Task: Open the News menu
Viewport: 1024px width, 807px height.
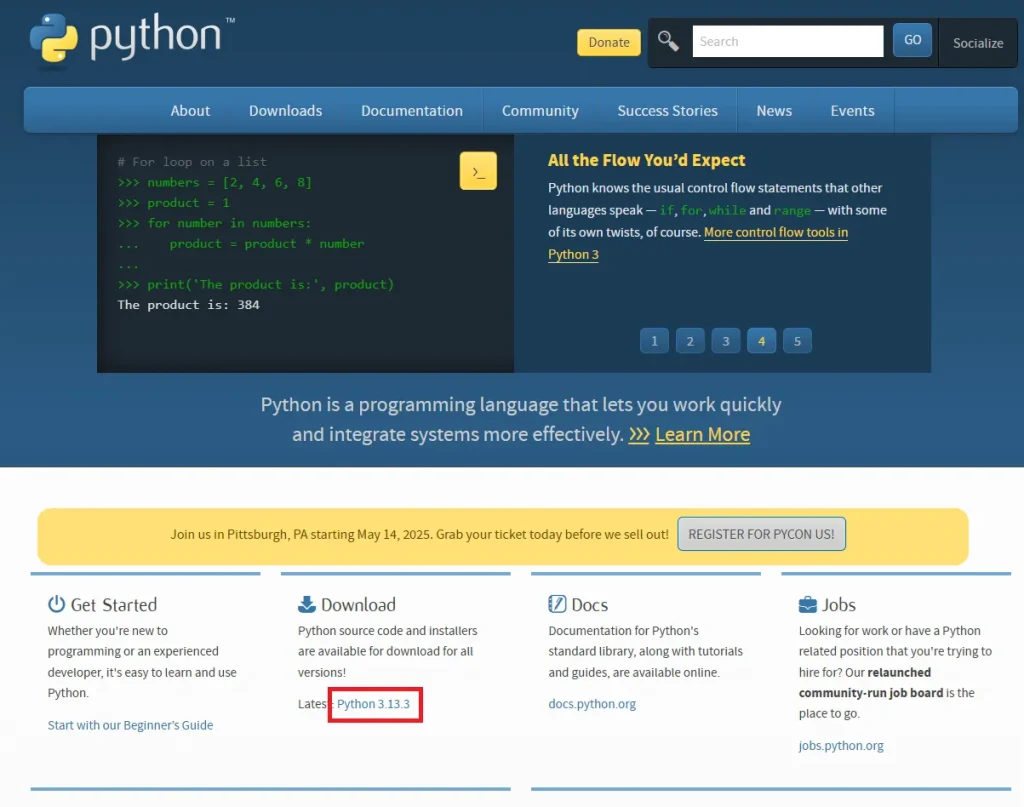Action: [x=774, y=110]
